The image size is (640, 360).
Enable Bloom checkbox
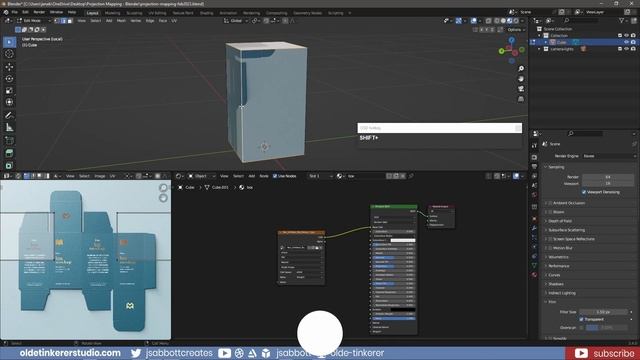[x=550, y=212]
